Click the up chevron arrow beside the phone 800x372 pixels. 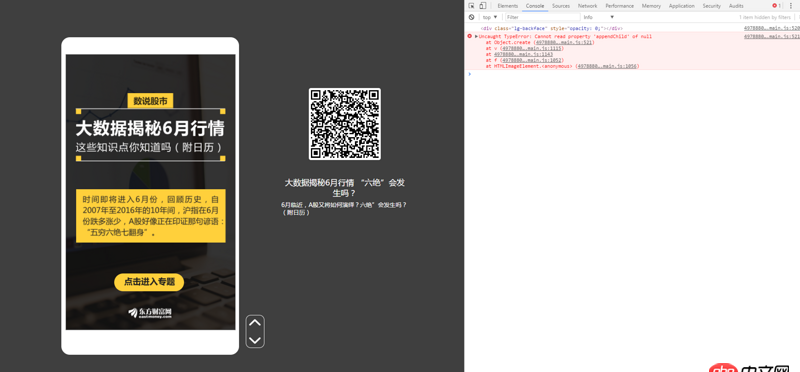click(x=255, y=323)
